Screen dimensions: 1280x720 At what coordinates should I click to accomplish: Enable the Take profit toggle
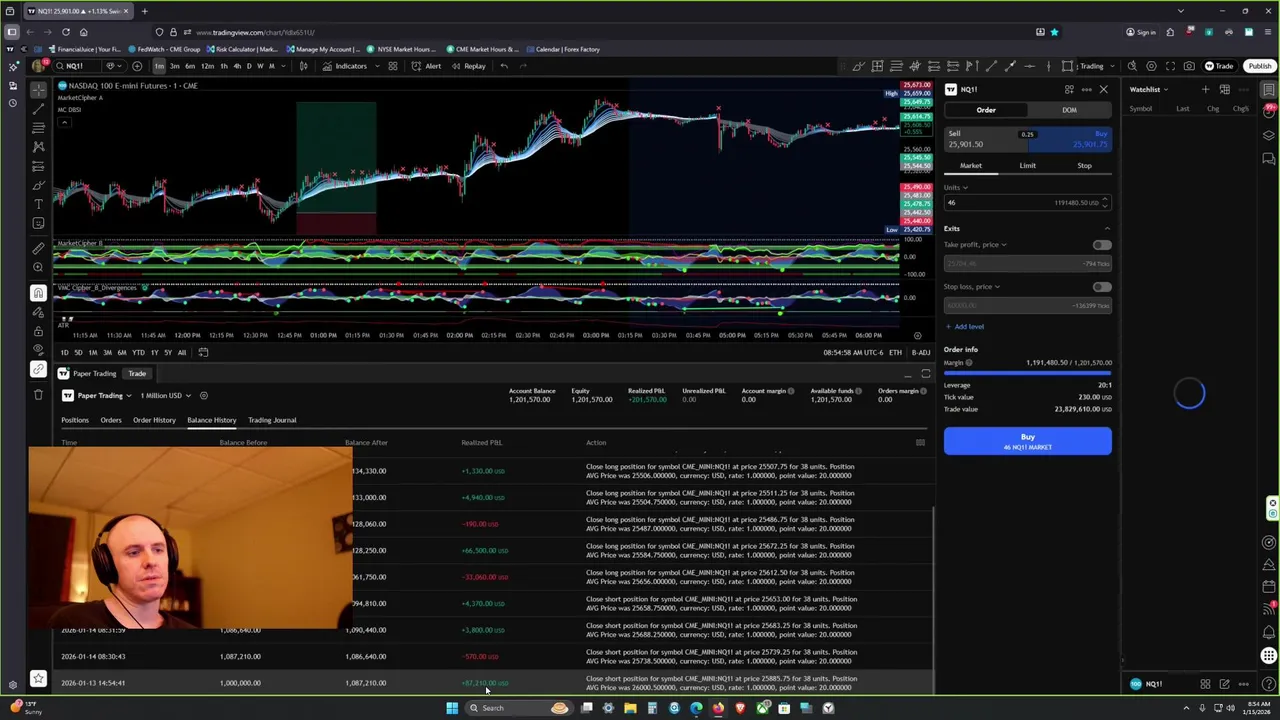point(1101,245)
